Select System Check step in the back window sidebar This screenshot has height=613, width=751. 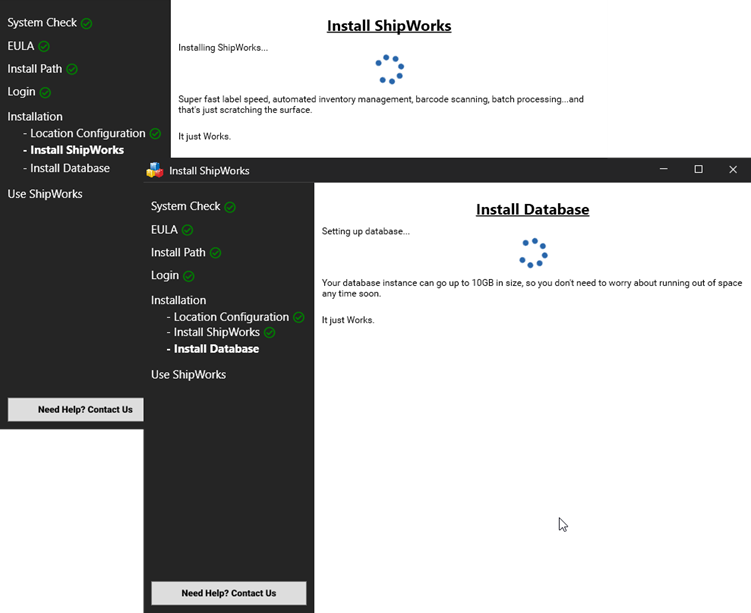(42, 23)
